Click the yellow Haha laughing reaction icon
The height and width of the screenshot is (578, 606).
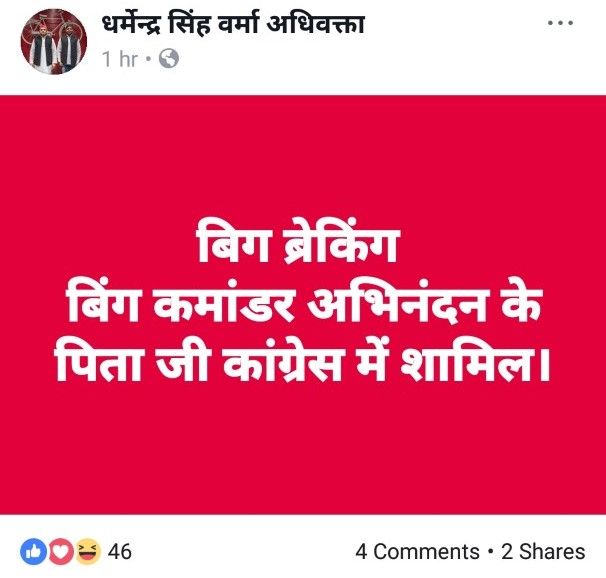tap(87, 551)
